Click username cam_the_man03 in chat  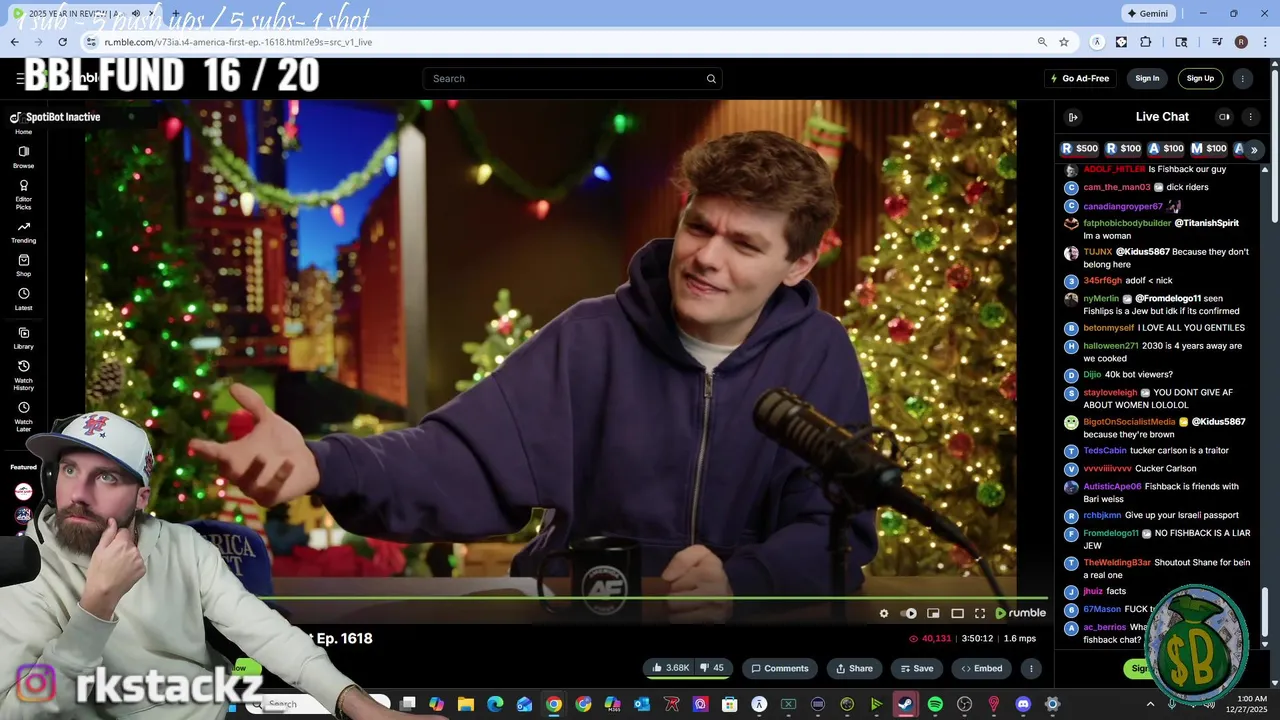pyautogui.click(x=1116, y=187)
